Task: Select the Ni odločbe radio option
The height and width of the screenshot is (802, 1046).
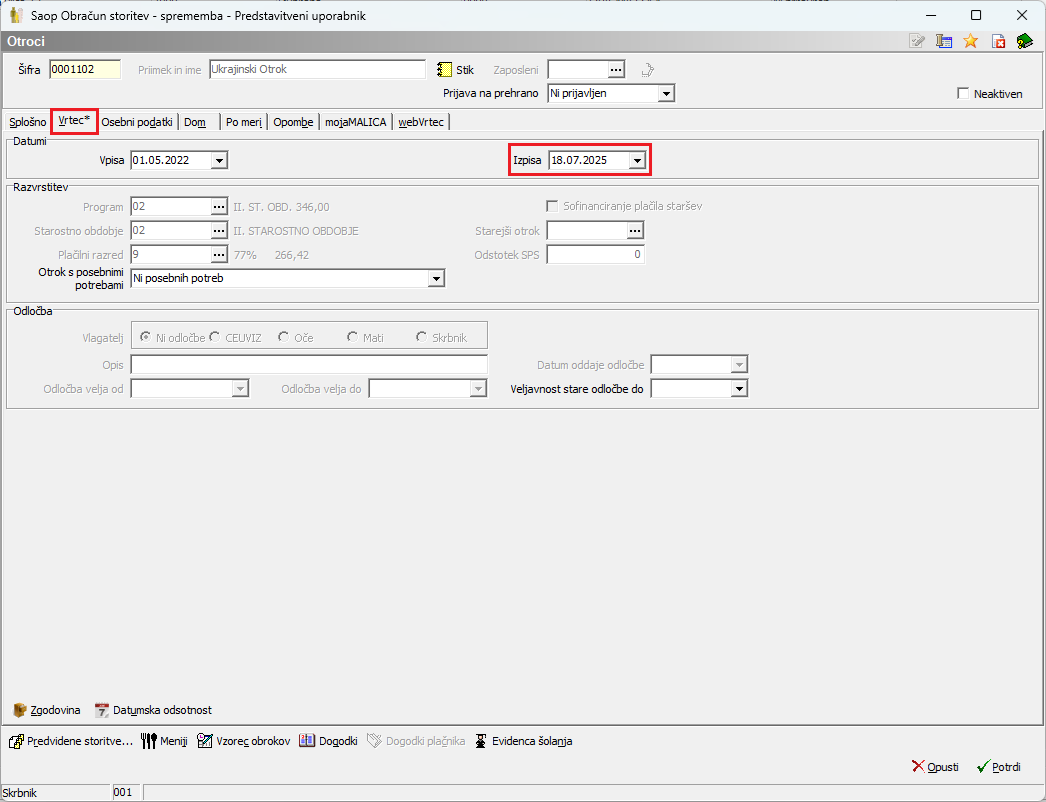Action: [x=145, y=338]
